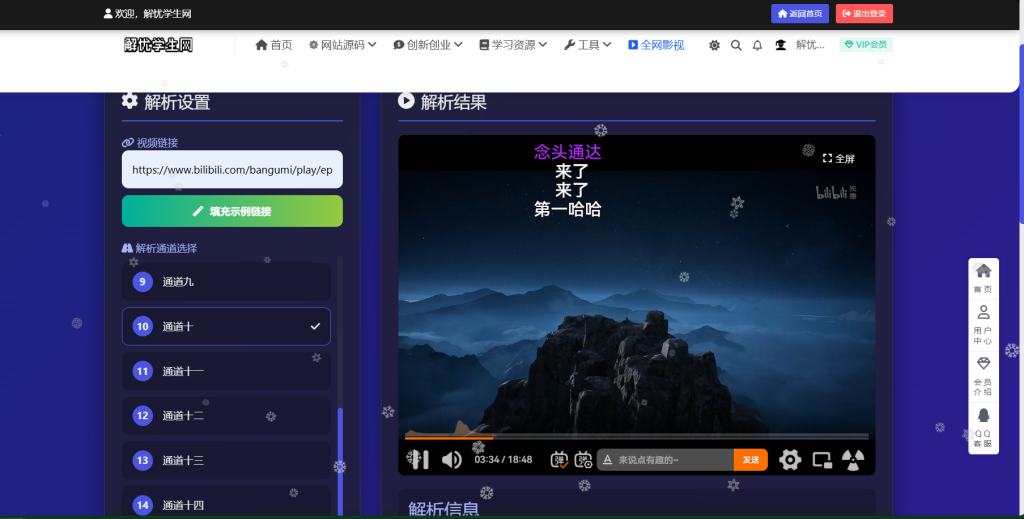Click the video link input field
The width and height of the screenshot is (1024, 519).
(232, 169)
